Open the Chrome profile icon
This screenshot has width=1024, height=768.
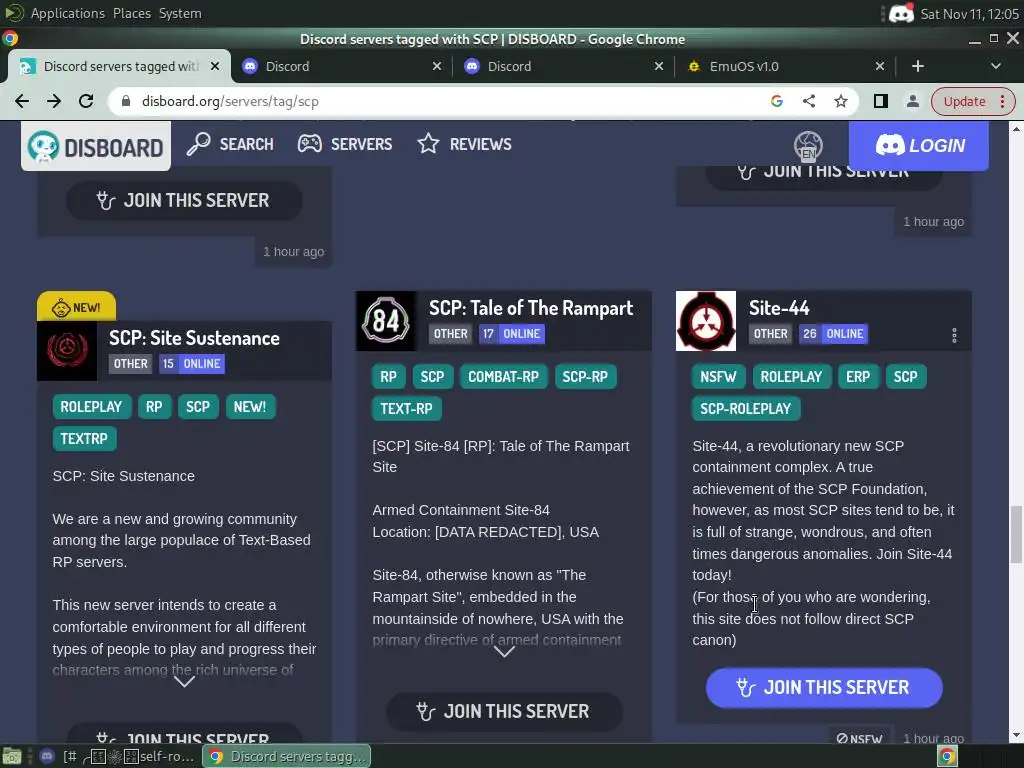(x=912, y=101)
